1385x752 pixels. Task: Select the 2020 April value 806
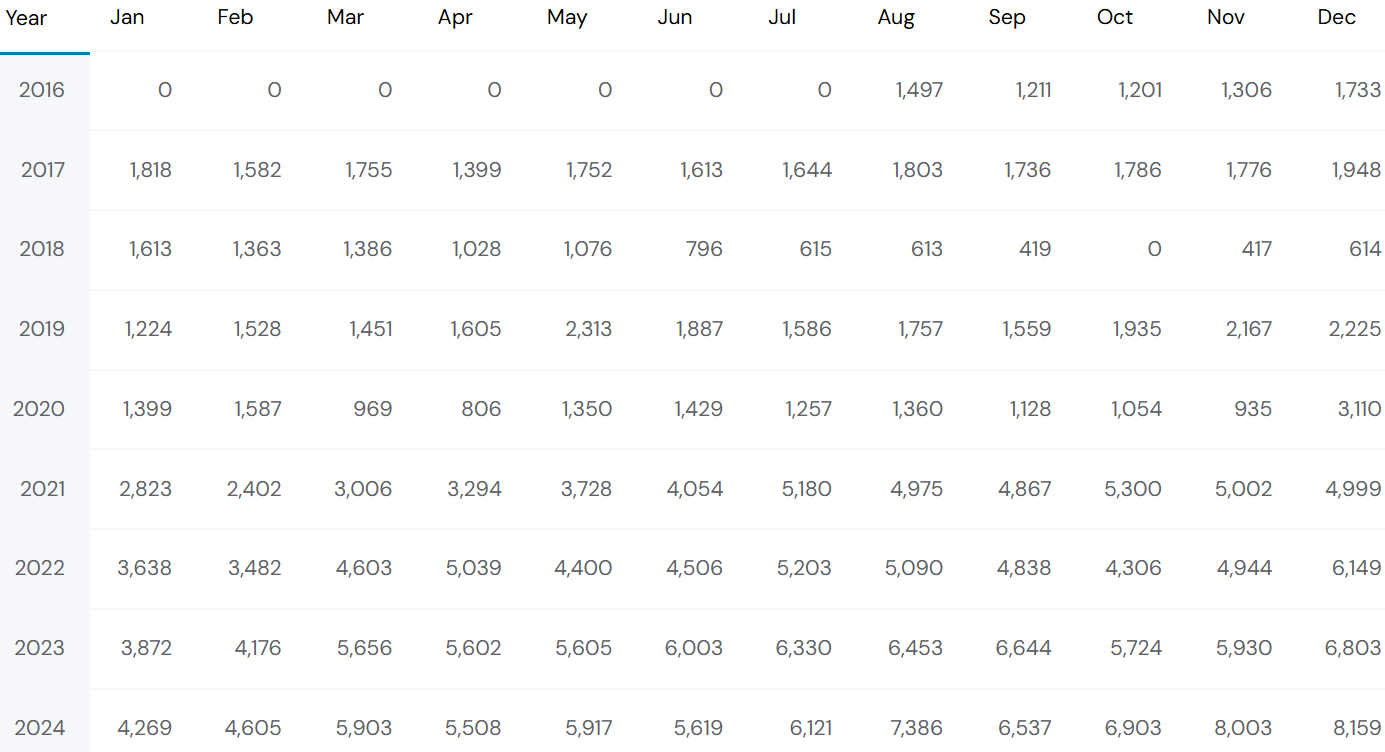[483, 409]
